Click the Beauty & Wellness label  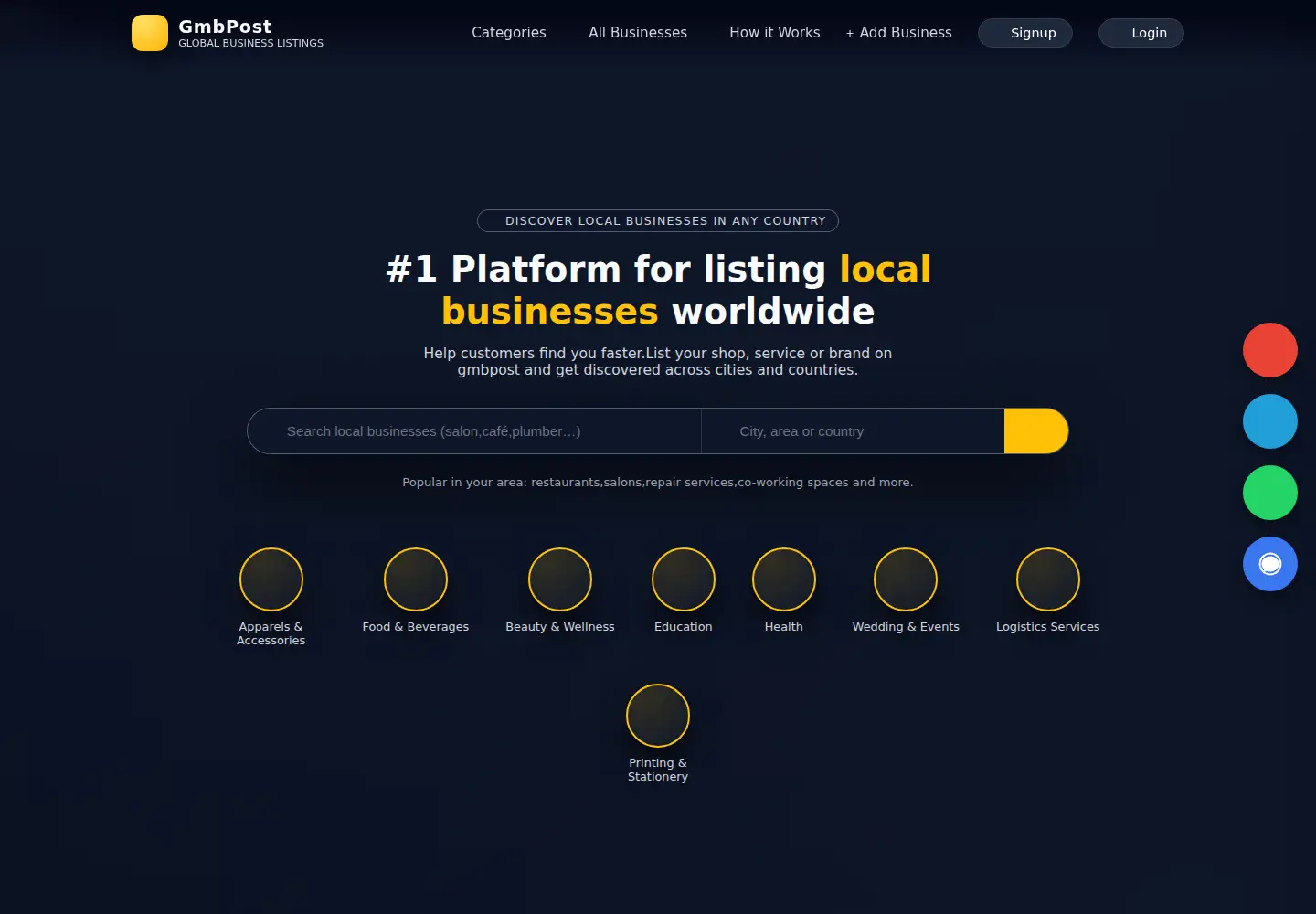tap(560, 627)
